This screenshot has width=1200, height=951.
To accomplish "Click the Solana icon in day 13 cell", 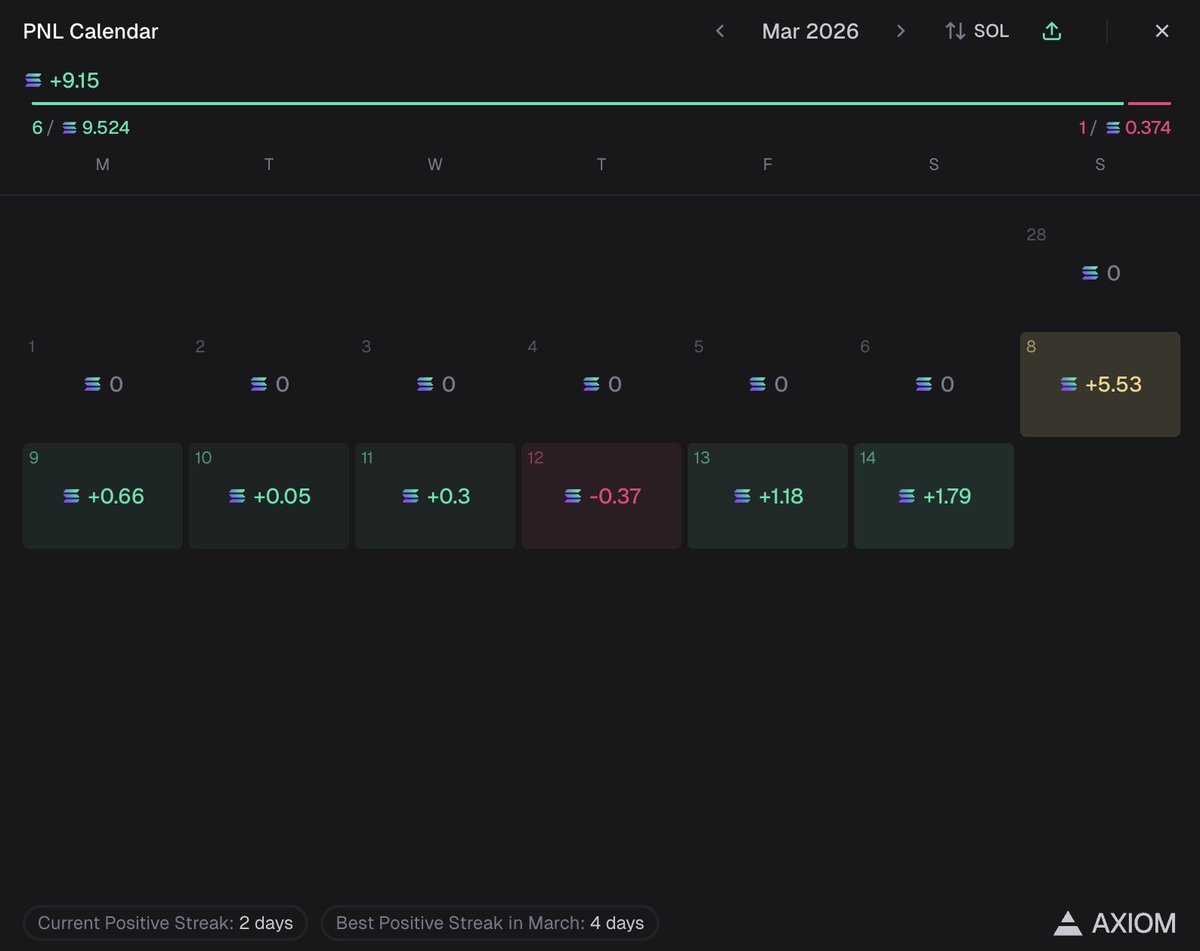I will tap(741, 496).
